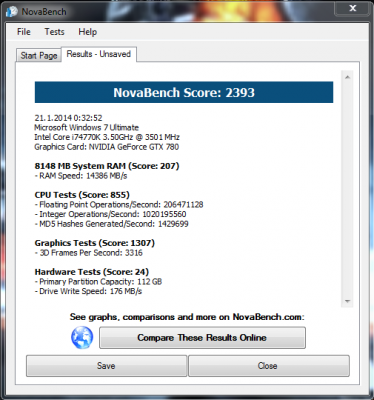Image resolution: width=374 pixels, height=400 pixels.
Task: Click the NovaBench Score: 2393 banner
Action: [184, 92]
